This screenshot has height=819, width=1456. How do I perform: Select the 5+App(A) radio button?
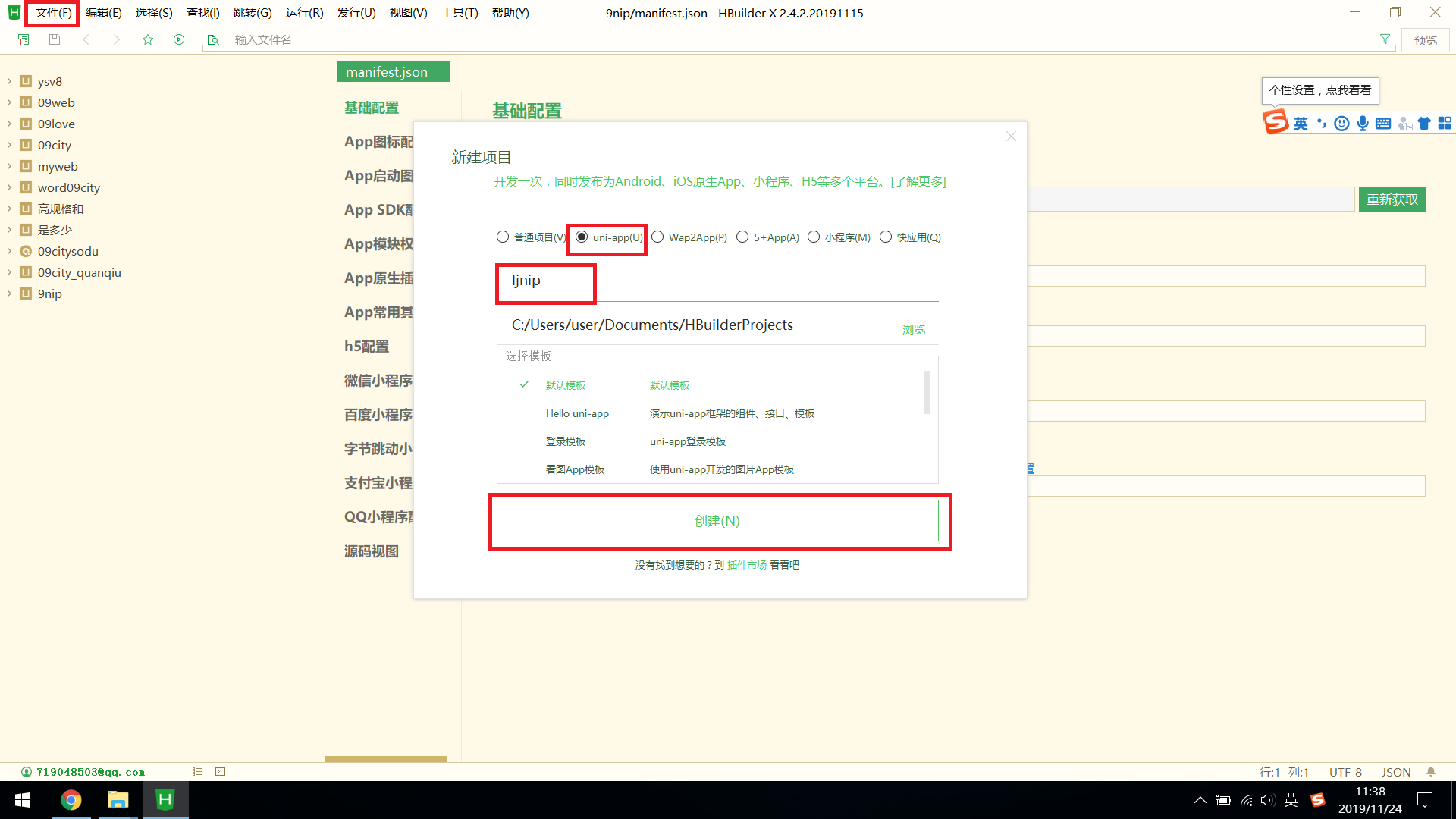pyautogui.click(x=742, y=237)
